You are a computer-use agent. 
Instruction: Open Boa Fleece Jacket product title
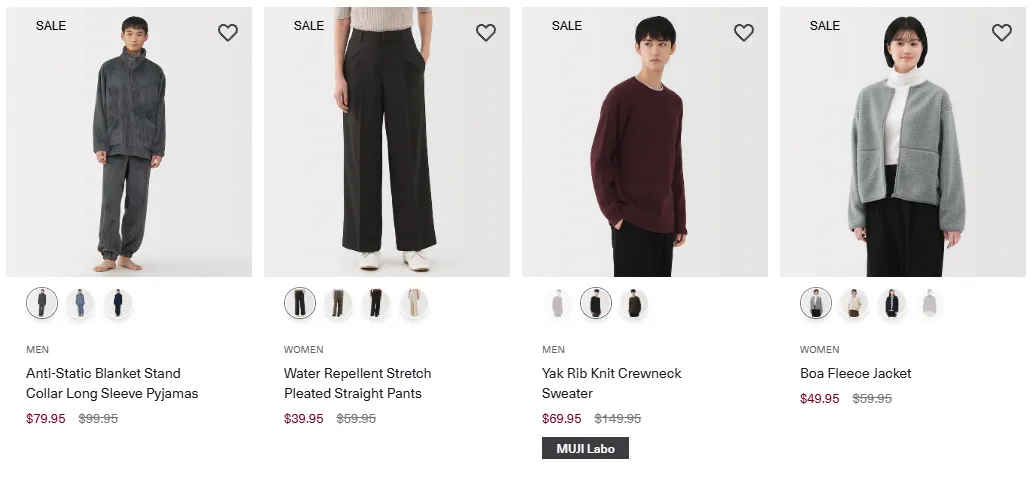point(855,373)
